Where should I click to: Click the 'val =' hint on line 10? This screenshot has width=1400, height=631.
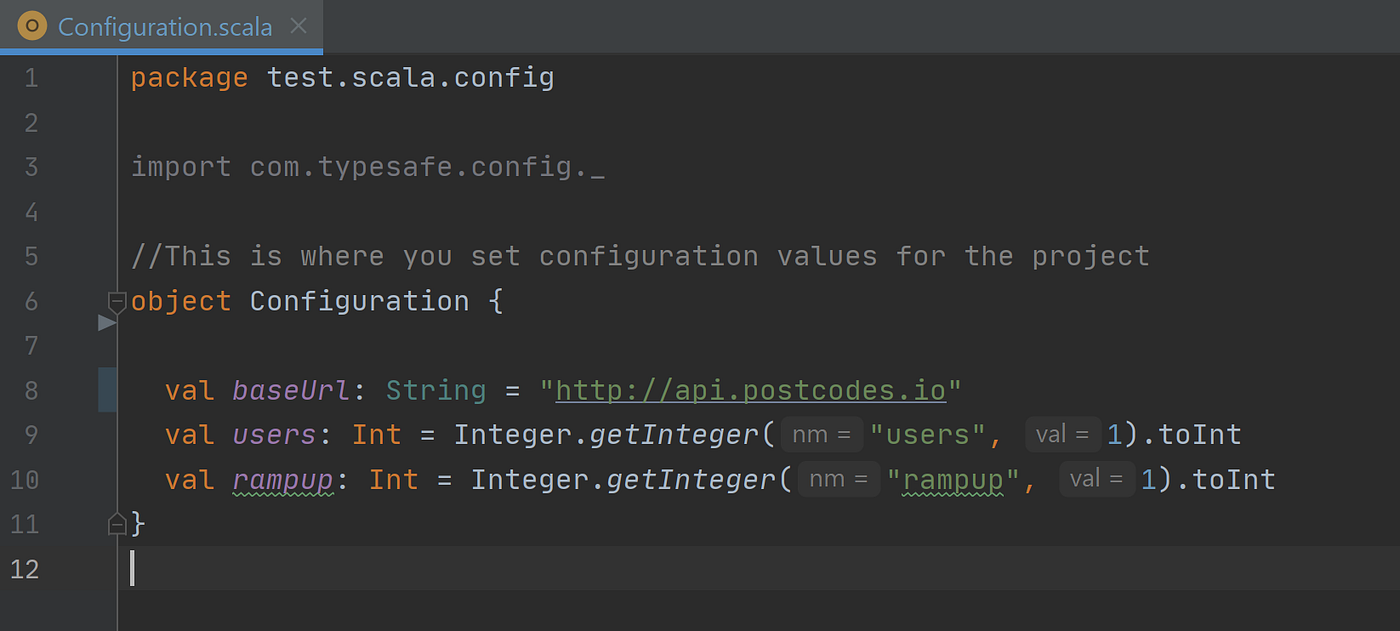[x=1096, y=478]
